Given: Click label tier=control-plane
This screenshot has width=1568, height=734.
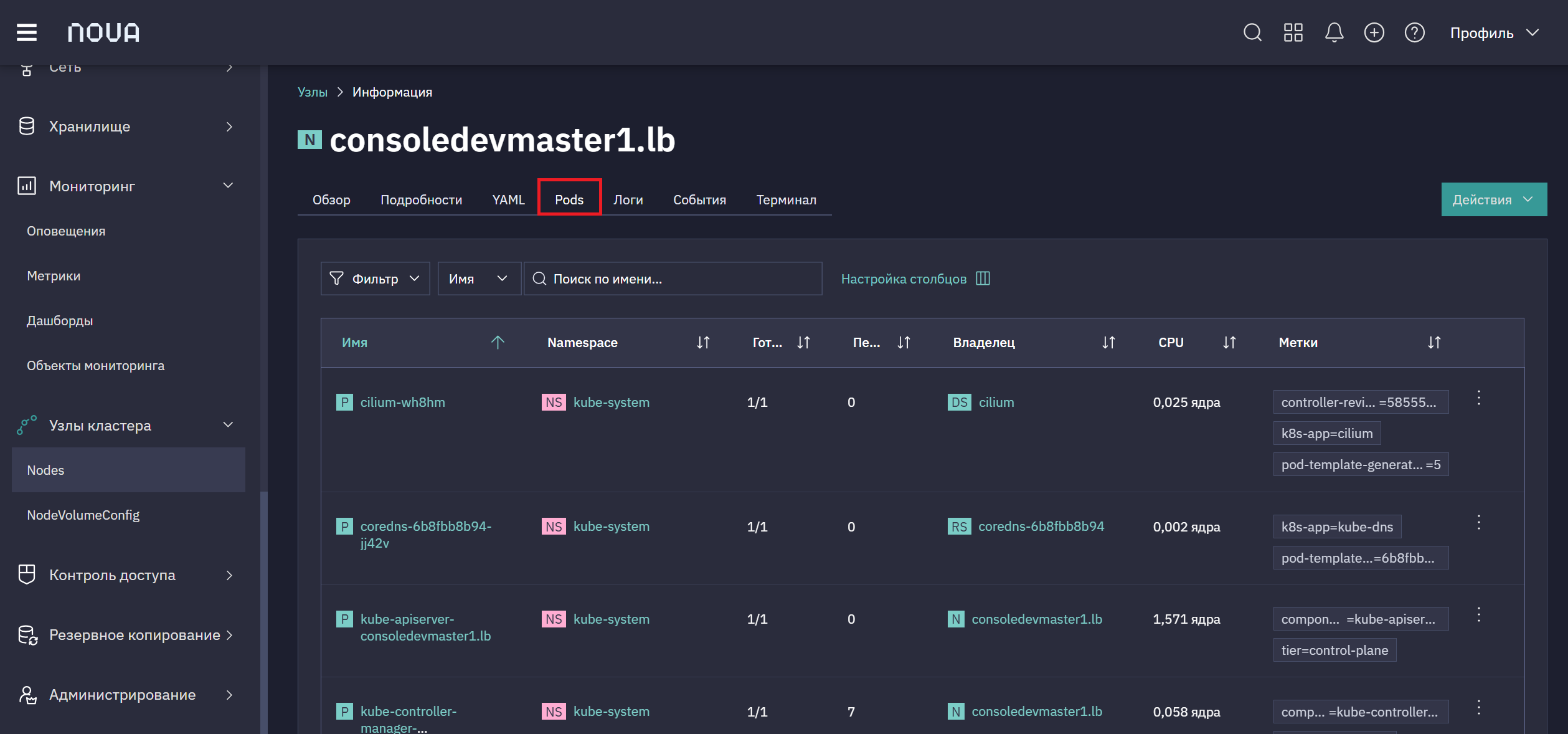Looking at the screenshot, I should [x=1334, y=651].
